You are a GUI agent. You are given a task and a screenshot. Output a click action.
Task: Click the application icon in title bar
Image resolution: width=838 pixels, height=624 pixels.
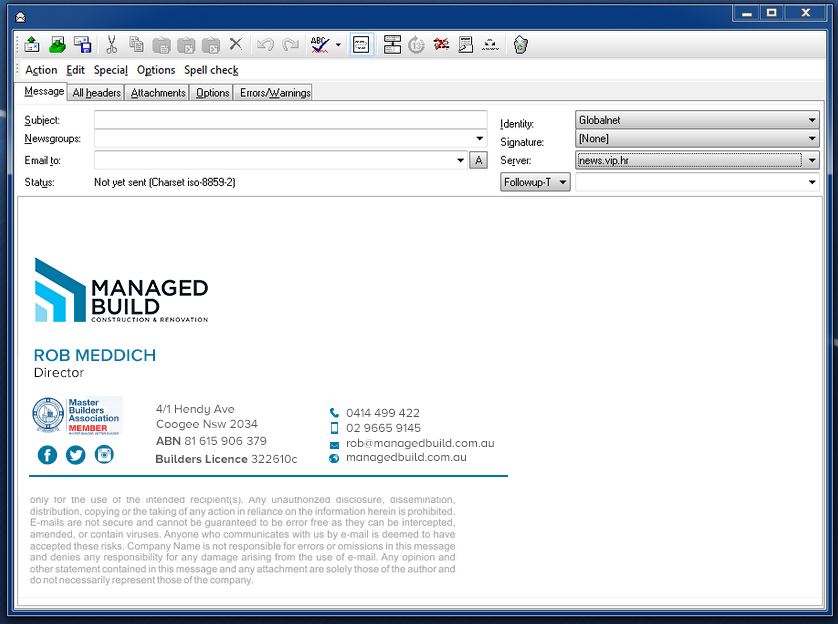click(x=20, y=18)
